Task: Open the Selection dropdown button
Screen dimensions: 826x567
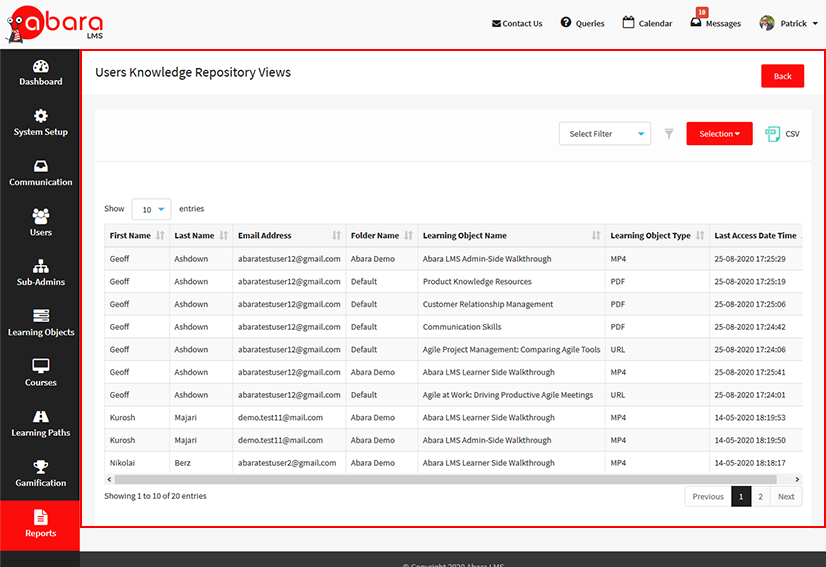Action: (719, 134)
